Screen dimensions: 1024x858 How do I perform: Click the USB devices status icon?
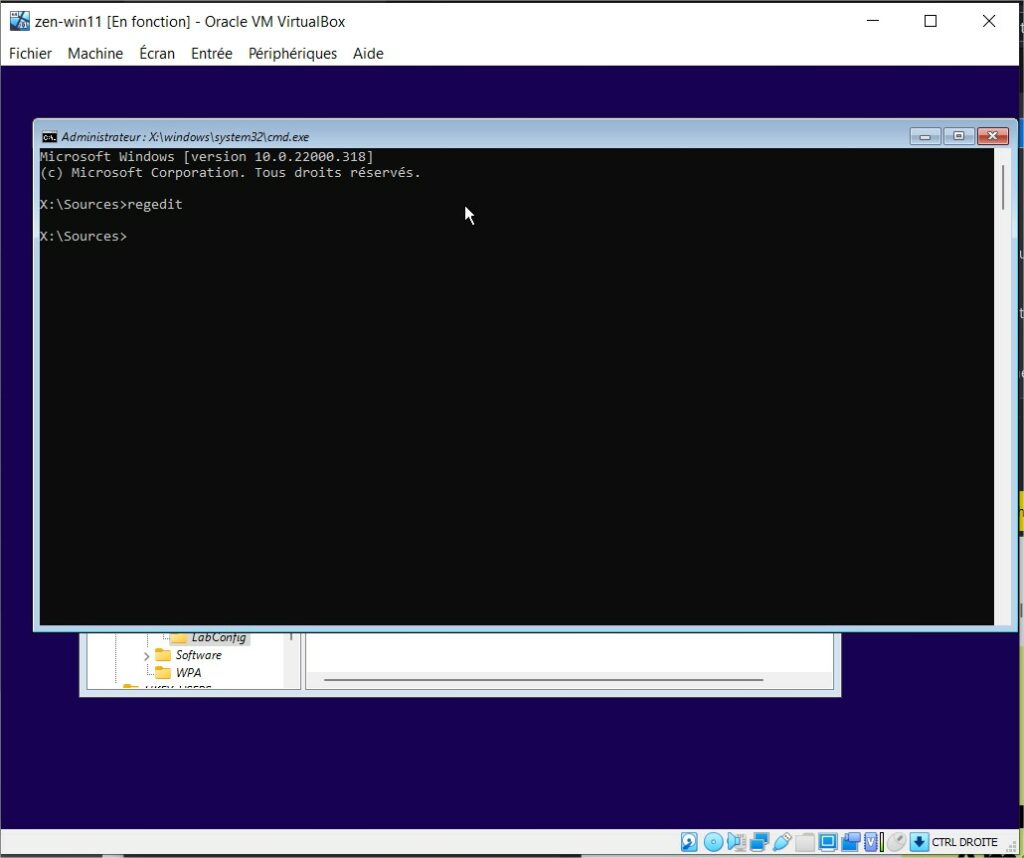click(x=782, y=842)
